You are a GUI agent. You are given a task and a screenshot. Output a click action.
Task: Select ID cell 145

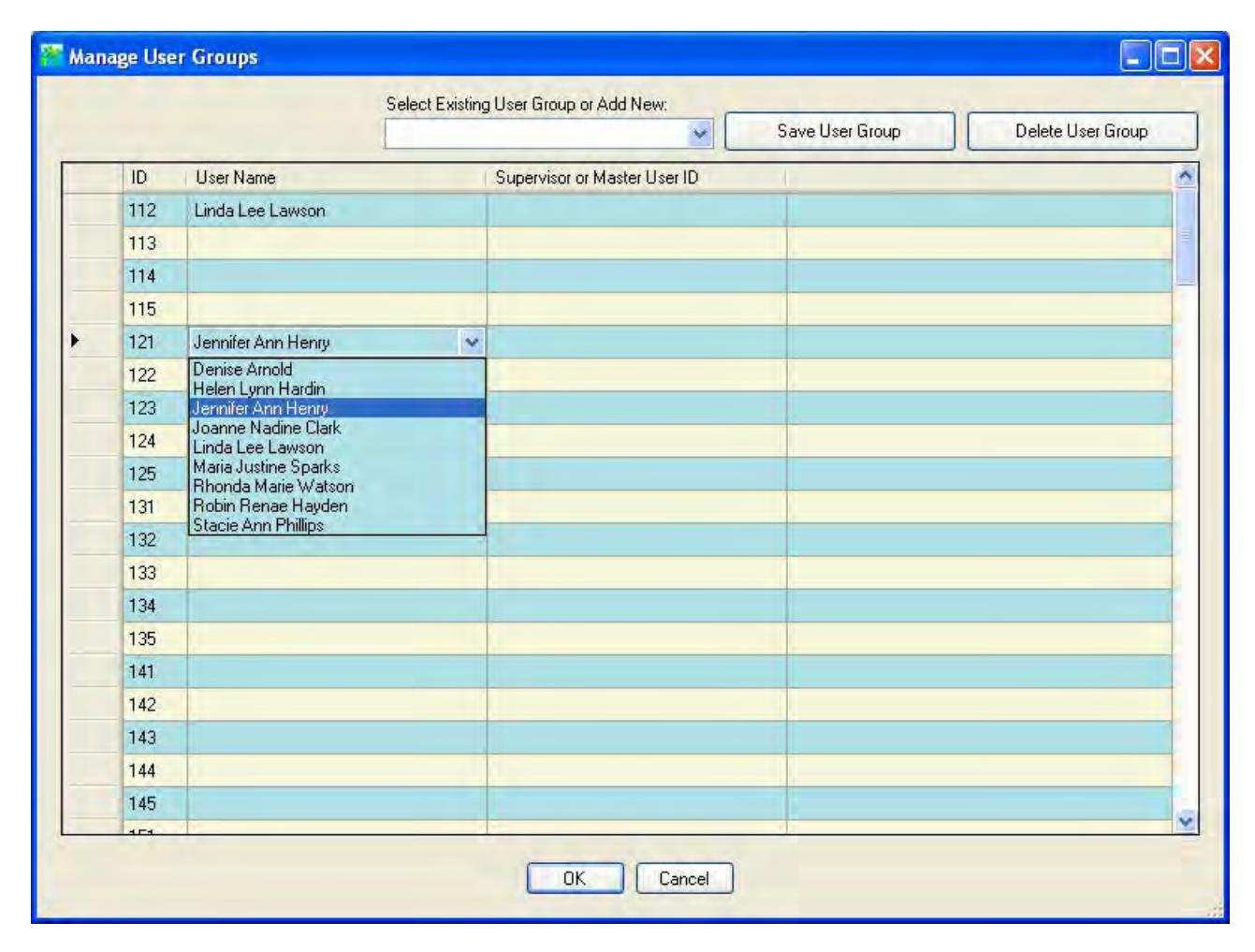pyautogui.click(x=155, y=804)
